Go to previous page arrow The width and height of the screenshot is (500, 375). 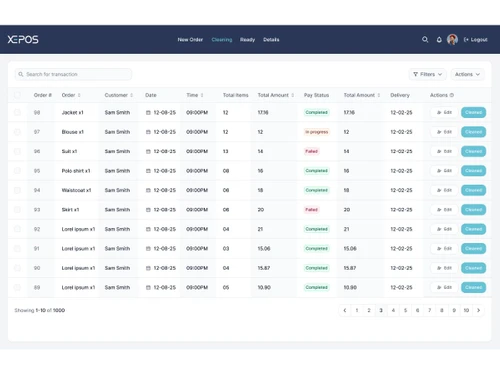(345, 310)
